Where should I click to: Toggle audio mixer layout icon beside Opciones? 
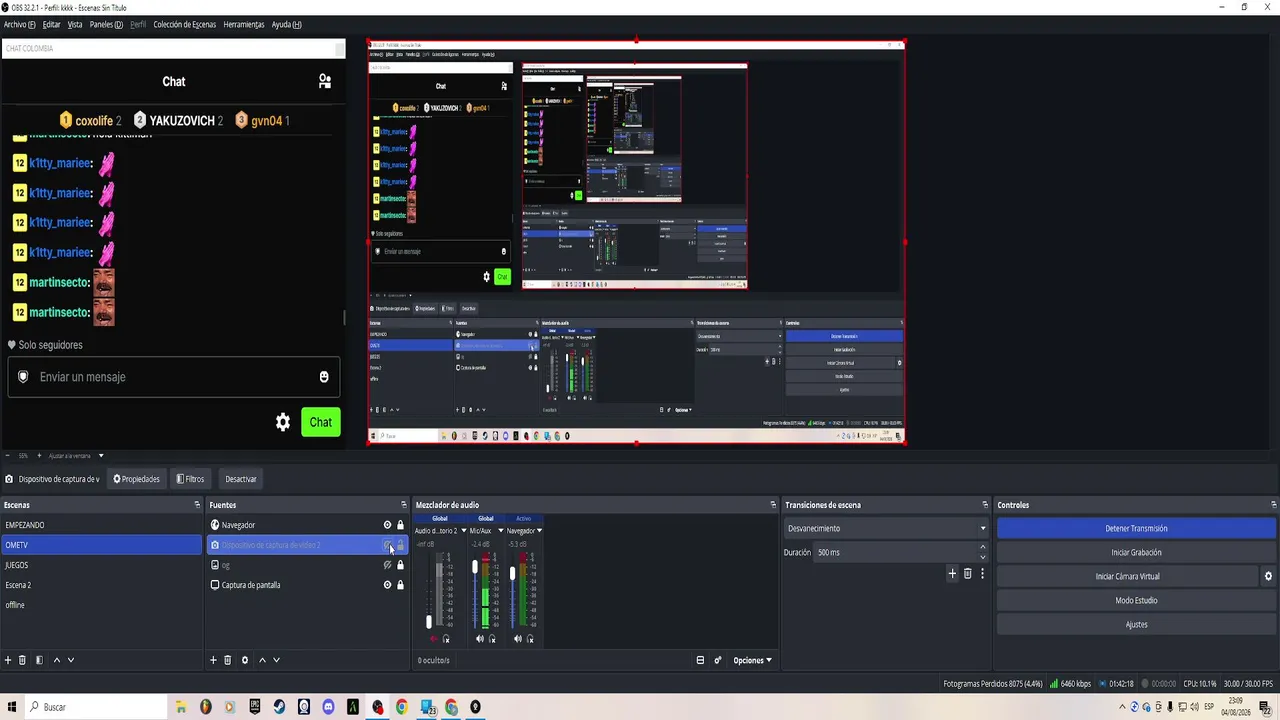point(700,660)
